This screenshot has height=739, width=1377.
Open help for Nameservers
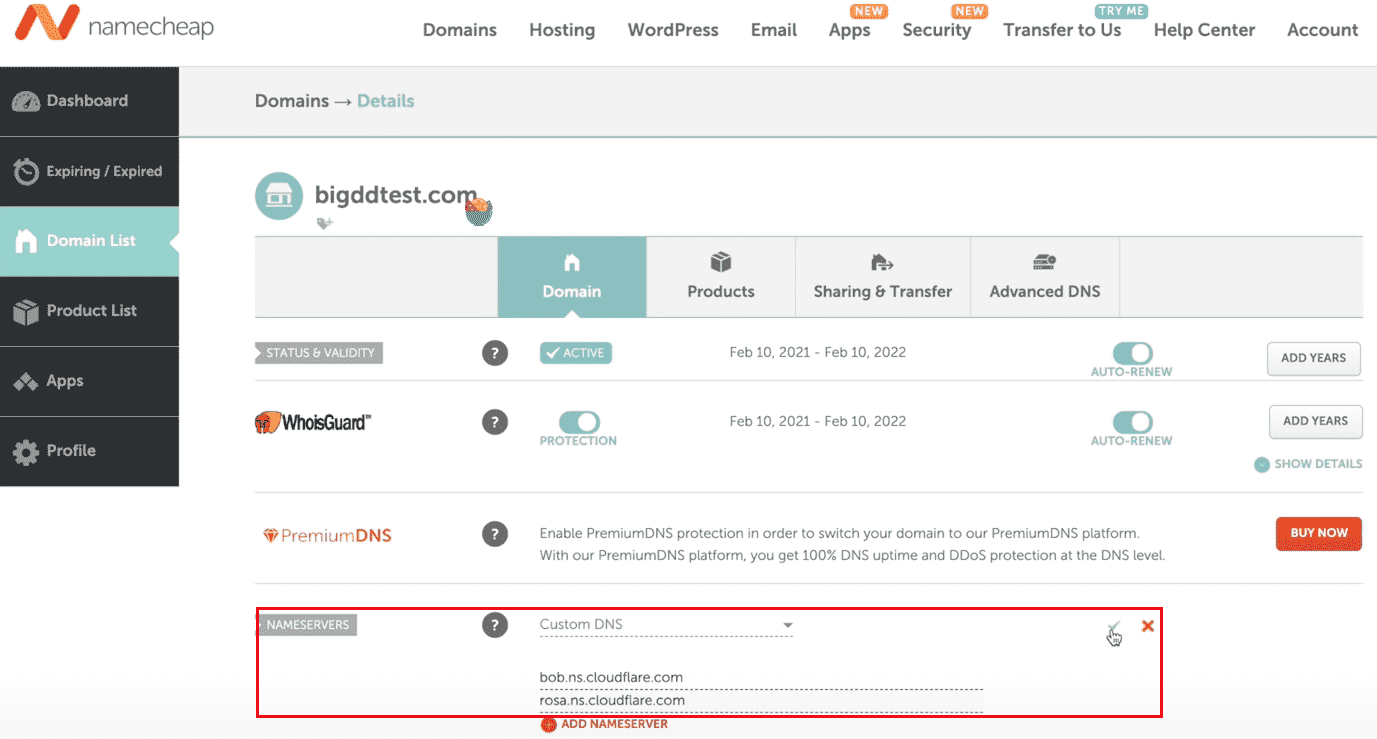pyautogui.click(x=495, y=626)
